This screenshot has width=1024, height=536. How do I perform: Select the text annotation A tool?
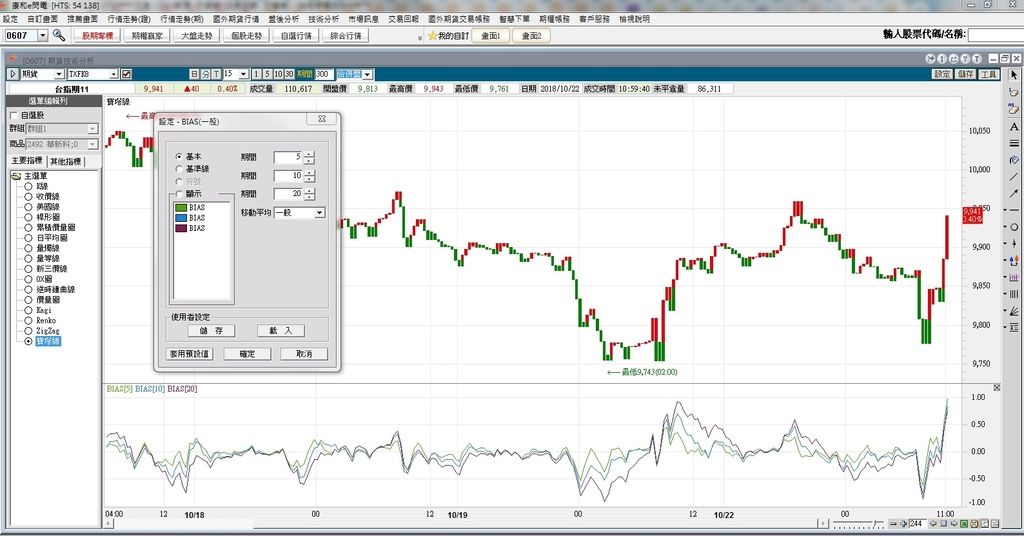(x=1014, y=127)
